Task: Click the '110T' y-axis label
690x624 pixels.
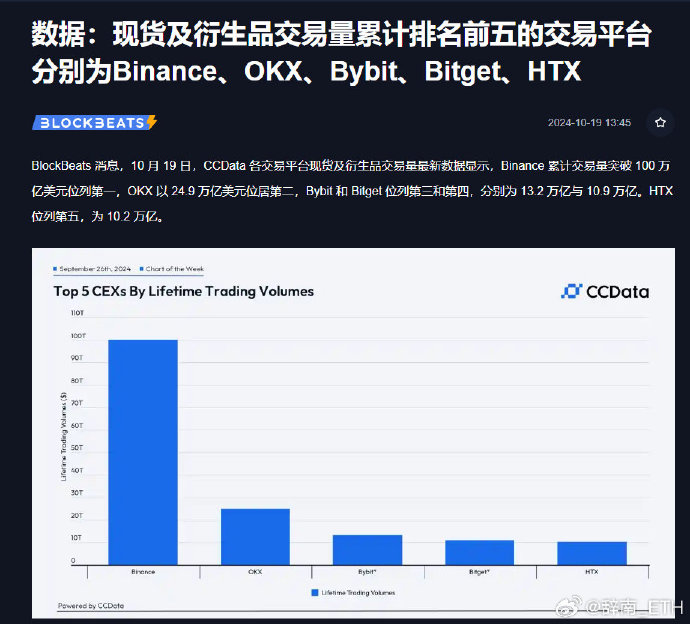Action: [x=77, y=313]
